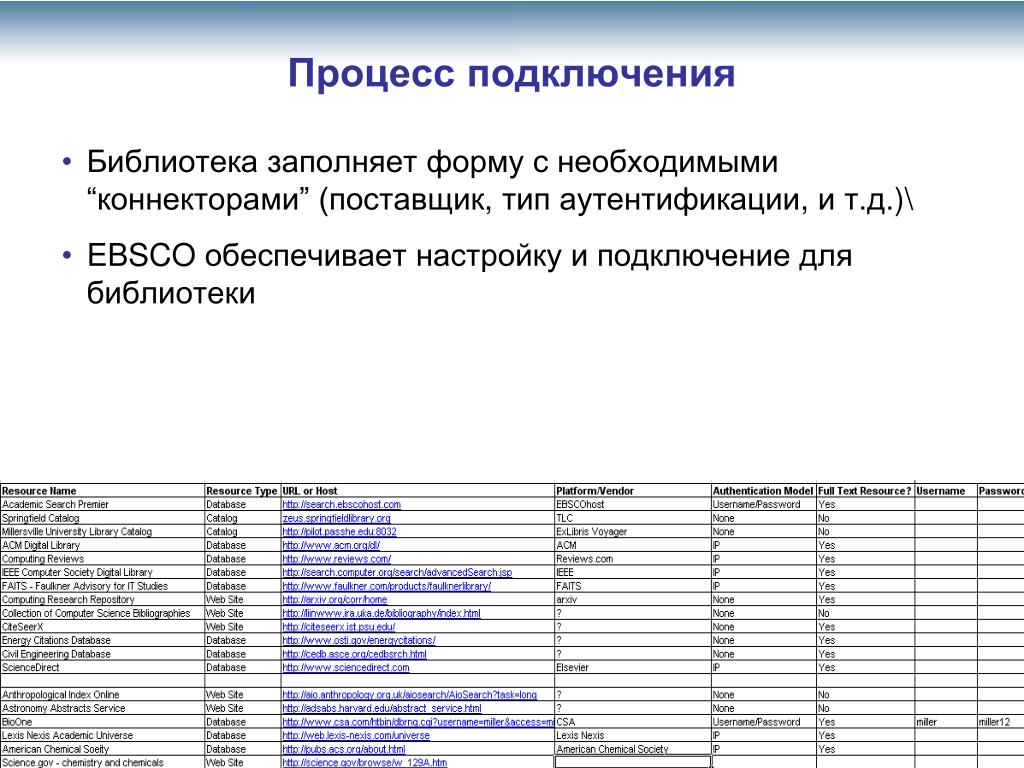Click the 'miller' username cell
The height and width of the screenshot is (768, 1024).
946,722
